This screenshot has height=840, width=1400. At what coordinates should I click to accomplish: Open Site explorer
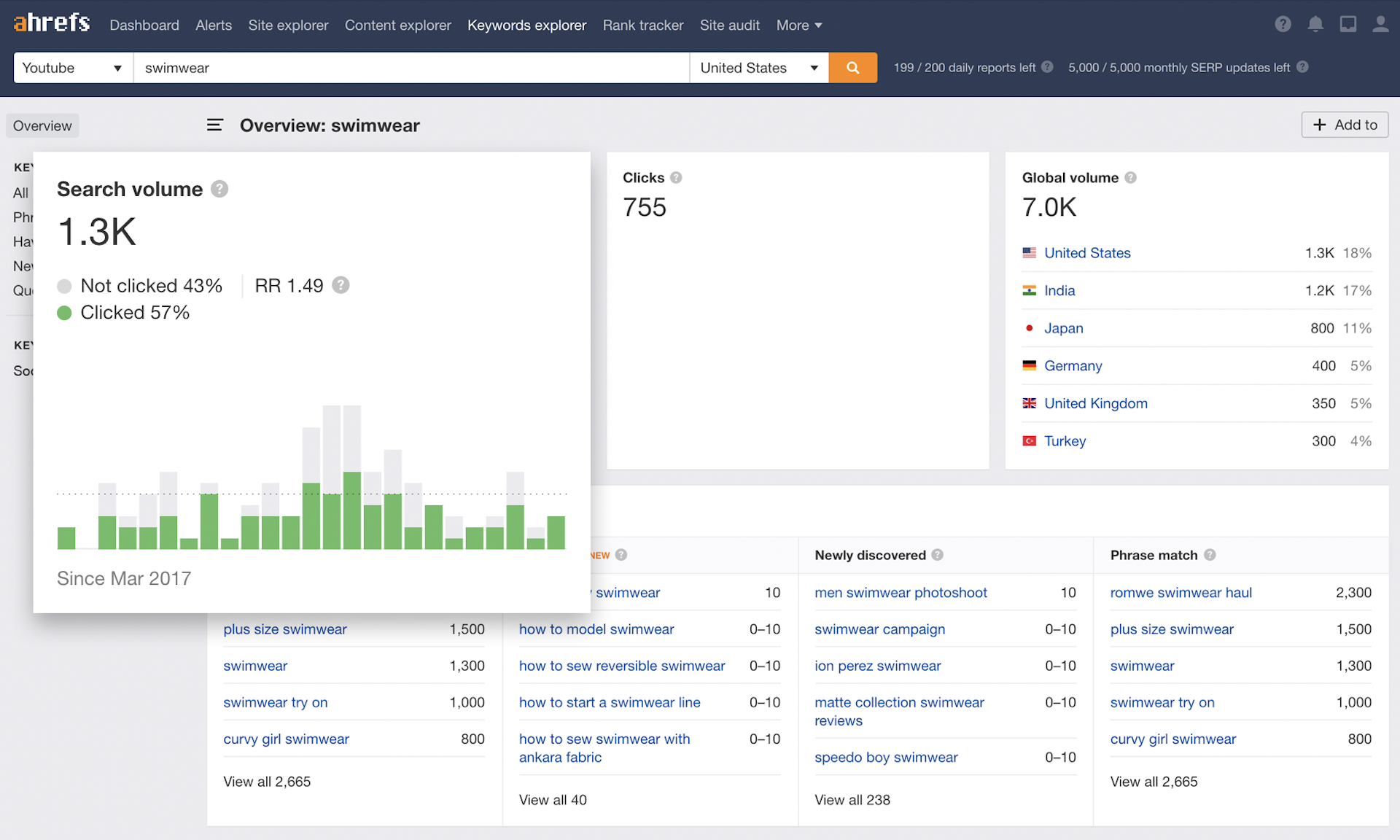click(x=288, y=25)
